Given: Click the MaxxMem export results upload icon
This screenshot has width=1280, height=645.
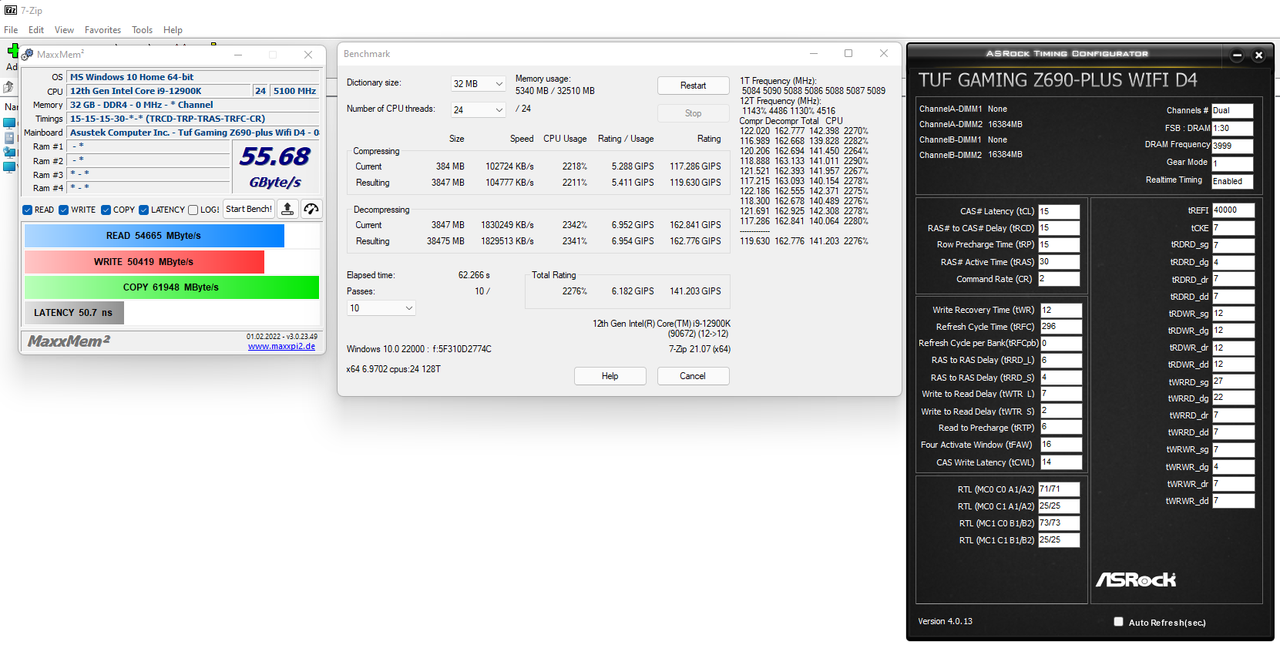Looking at the screenshot, I should pyautogui.click(x=287, y=209).
